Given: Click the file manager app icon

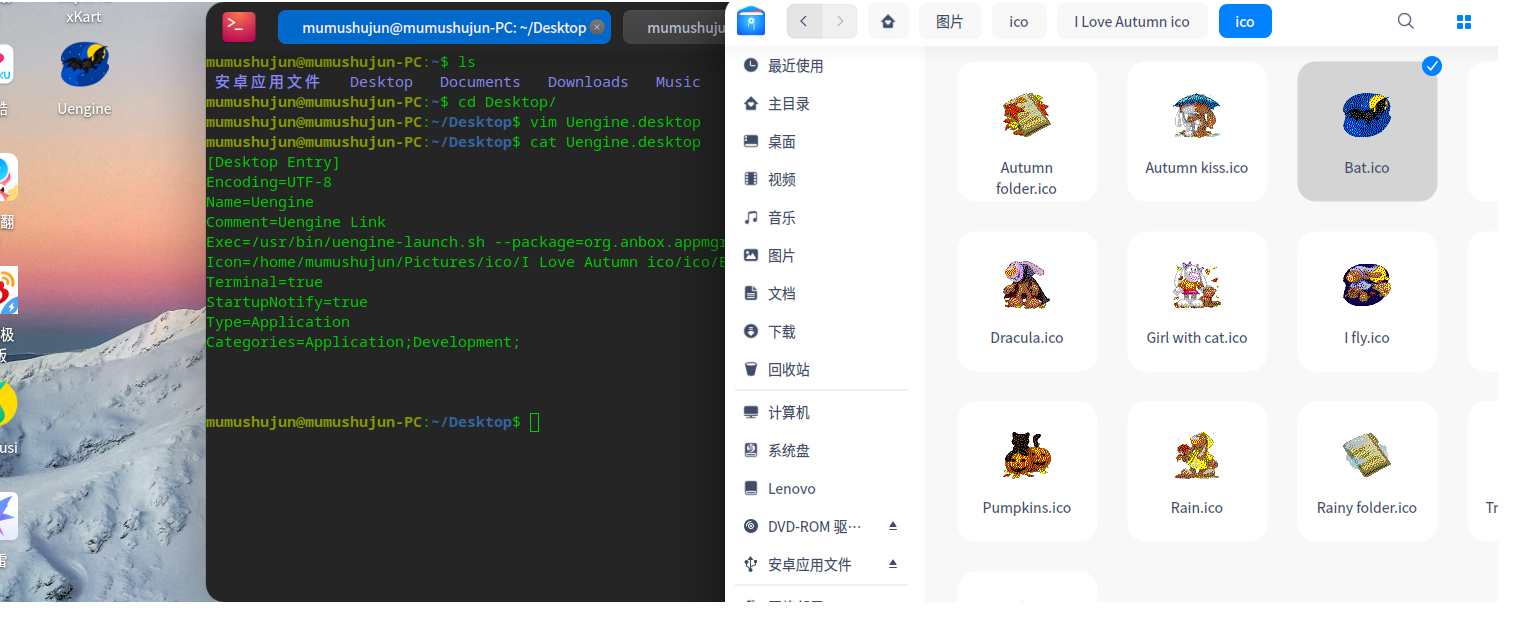Looking at the screenshot, I should coord(751,21).
